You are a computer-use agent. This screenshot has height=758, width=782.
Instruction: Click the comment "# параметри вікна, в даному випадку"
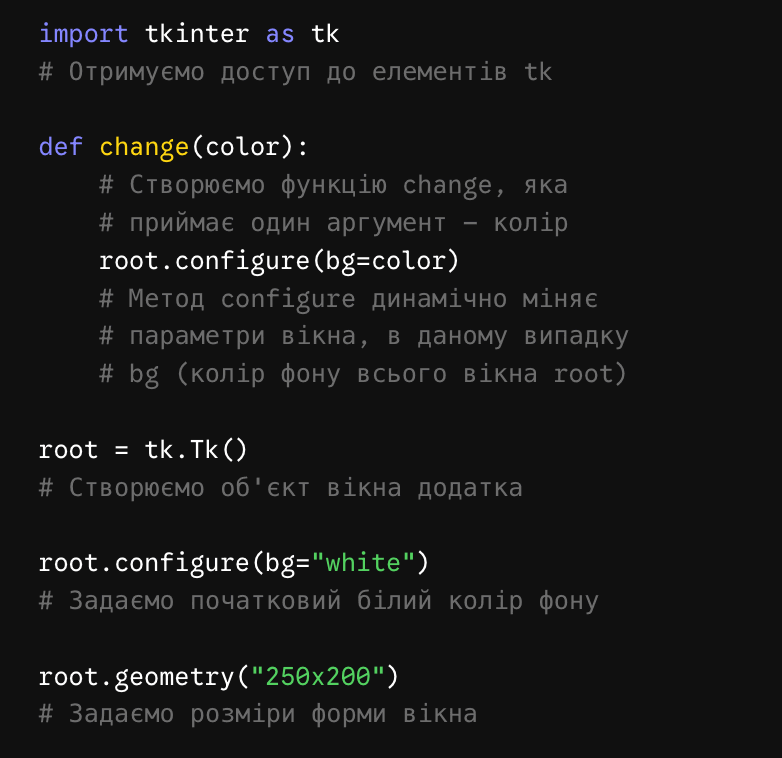tap(364, 337)
